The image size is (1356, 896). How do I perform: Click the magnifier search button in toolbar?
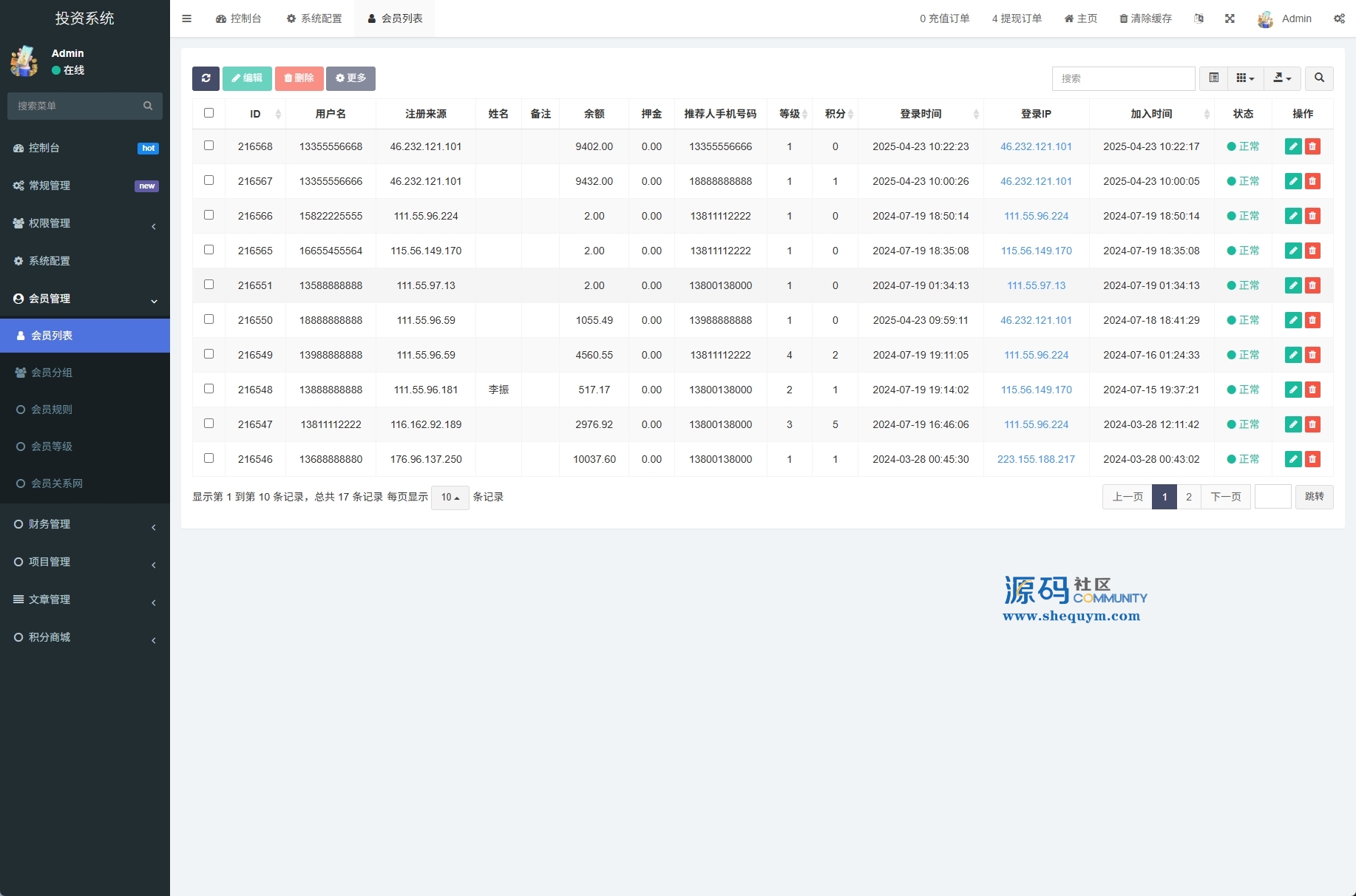coord(1319,78)
